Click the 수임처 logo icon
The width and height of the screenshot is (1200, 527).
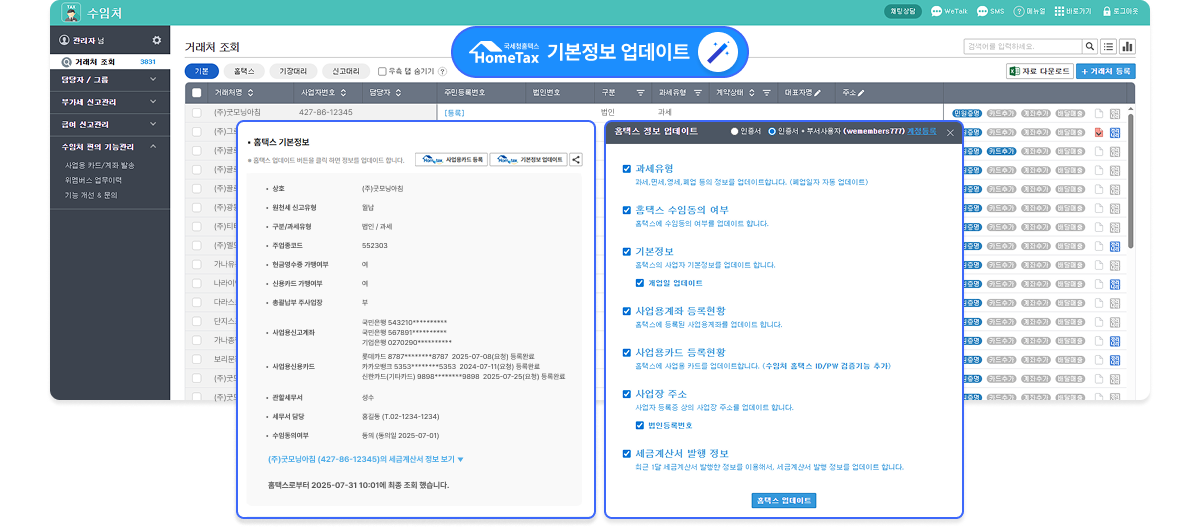71,12
